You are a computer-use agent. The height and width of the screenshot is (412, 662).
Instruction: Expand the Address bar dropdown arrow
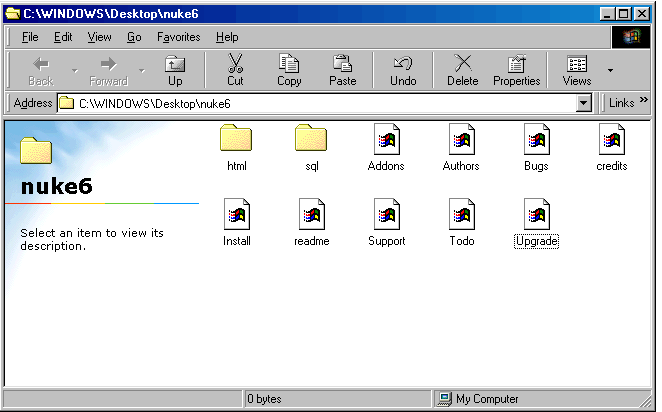tap(584, 103)
